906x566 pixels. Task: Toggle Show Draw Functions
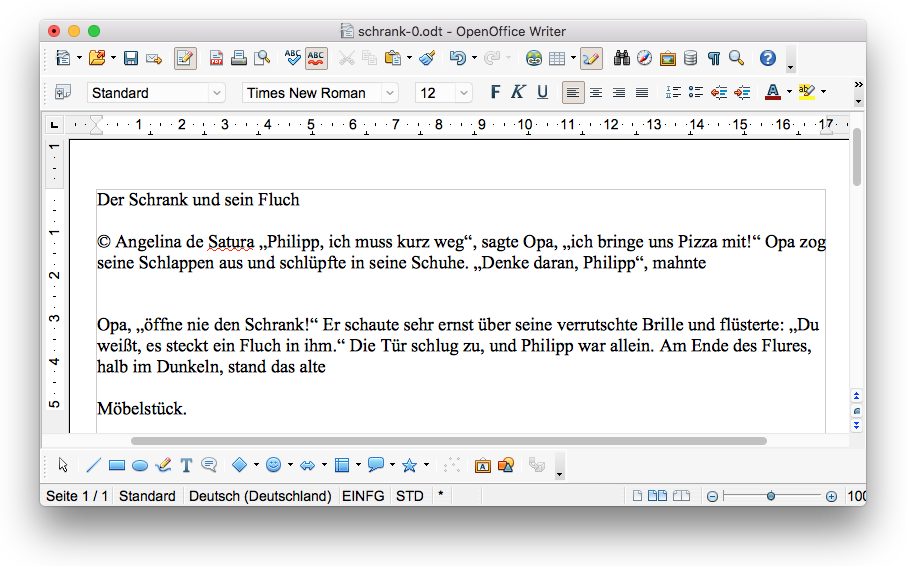(x=591, y=58)
